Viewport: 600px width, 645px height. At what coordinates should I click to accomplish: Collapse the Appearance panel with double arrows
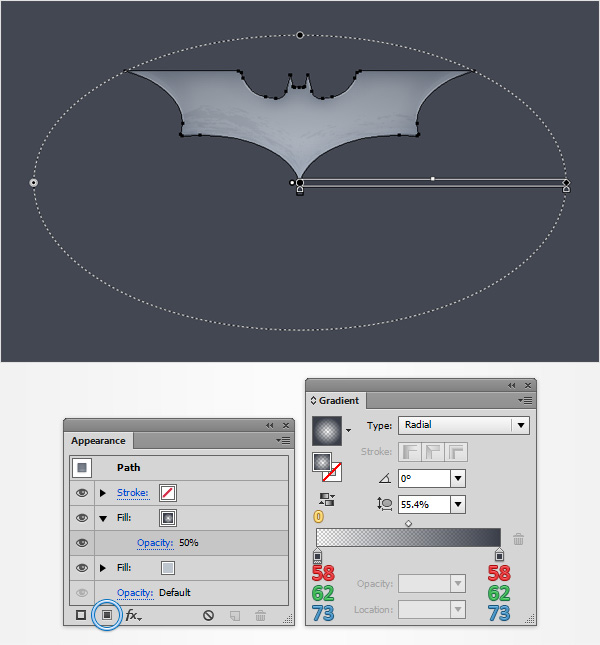[x=269, y=425]
